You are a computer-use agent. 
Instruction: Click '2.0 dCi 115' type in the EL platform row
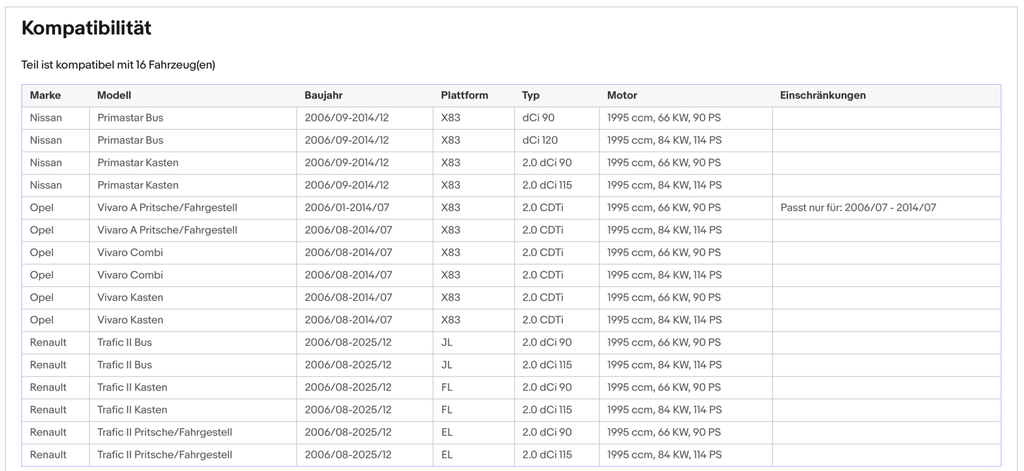coord(547,454)
